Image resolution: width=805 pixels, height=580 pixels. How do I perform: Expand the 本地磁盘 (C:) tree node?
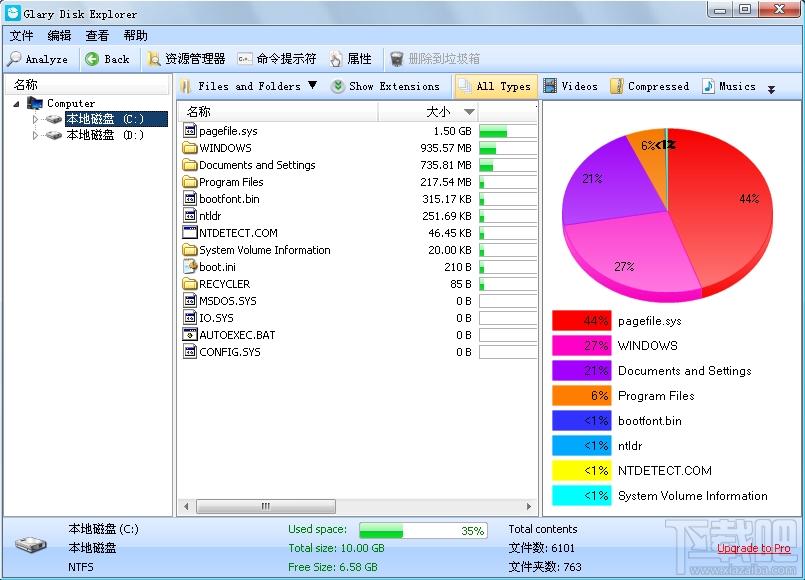tap(35, 119)
